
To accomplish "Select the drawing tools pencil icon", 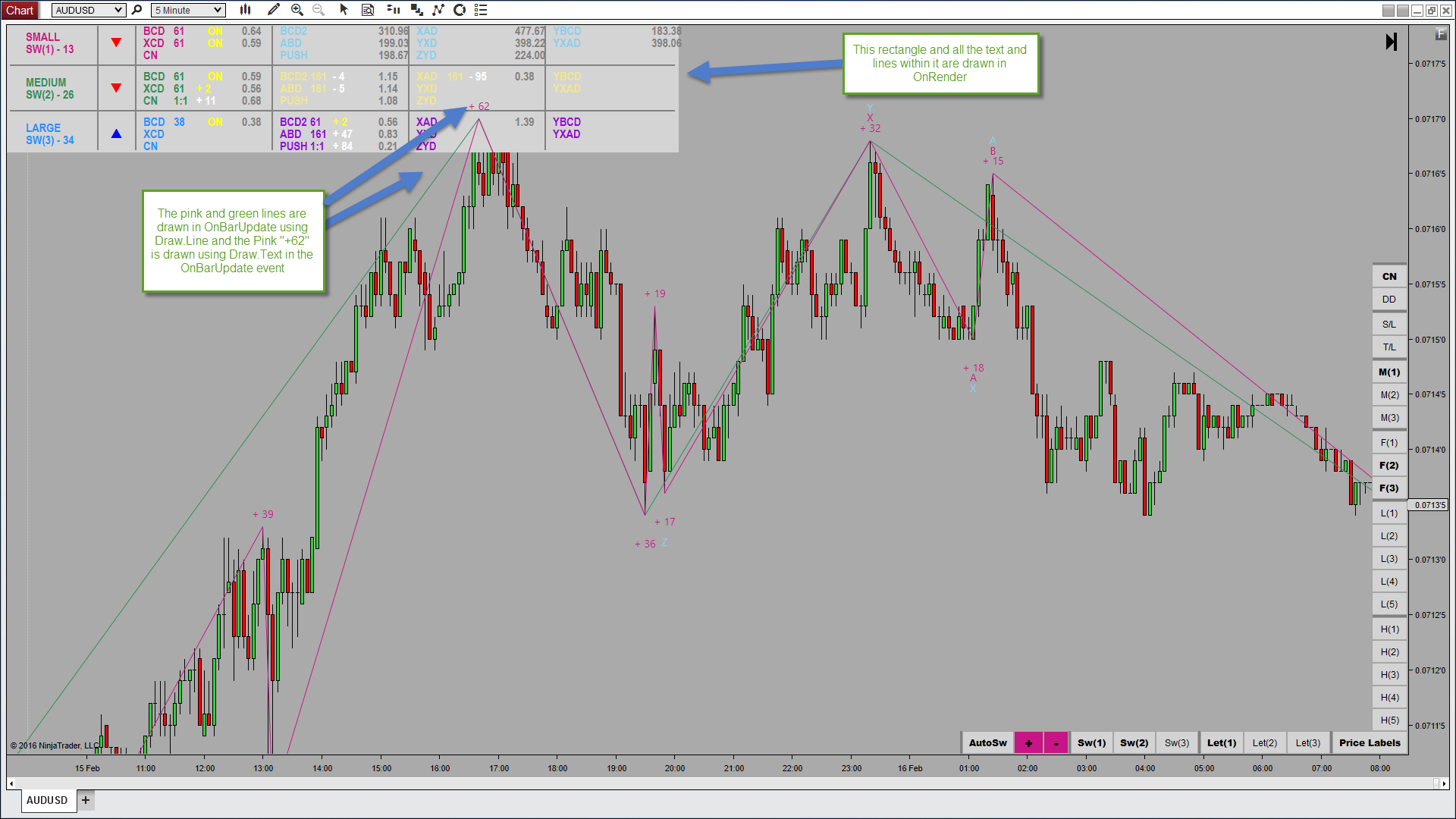I will [x=274, y=10].
